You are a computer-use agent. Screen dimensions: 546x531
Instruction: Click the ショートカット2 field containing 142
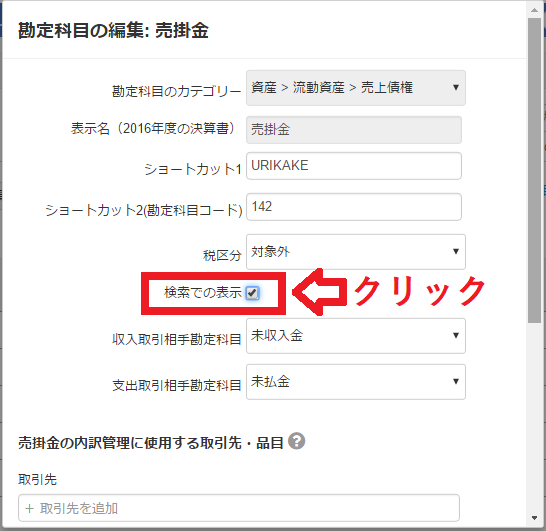tap(354, 207)
